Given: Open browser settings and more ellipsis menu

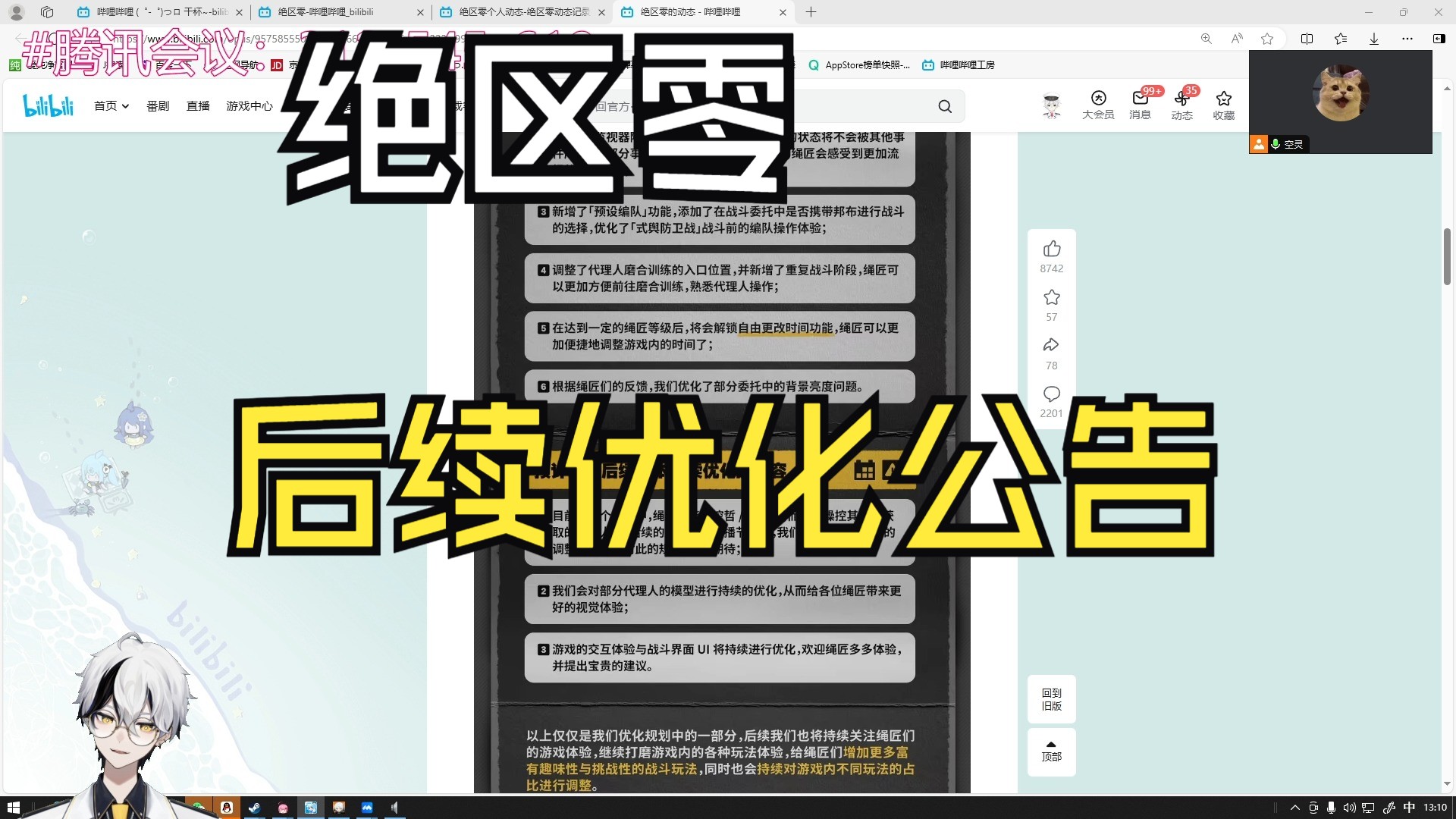Looking at the screenshot, I should click(1407, 39).
